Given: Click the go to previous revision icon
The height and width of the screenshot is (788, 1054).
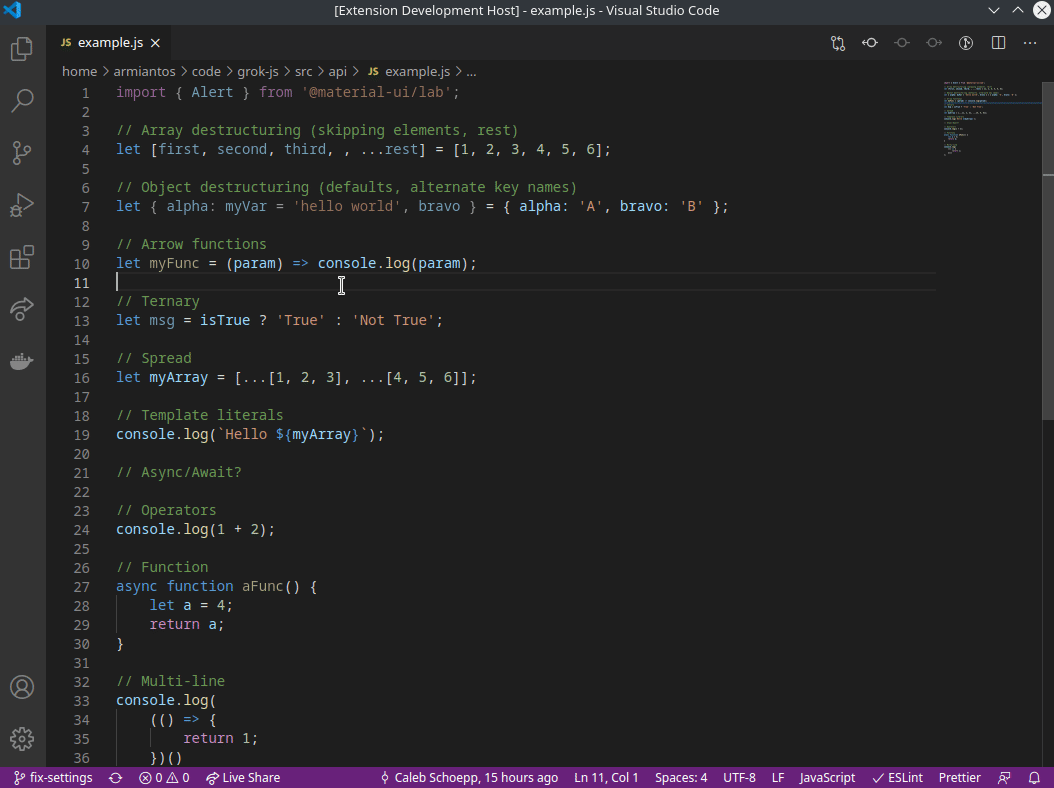Looking at the screenshot, I should coord(870,43).
